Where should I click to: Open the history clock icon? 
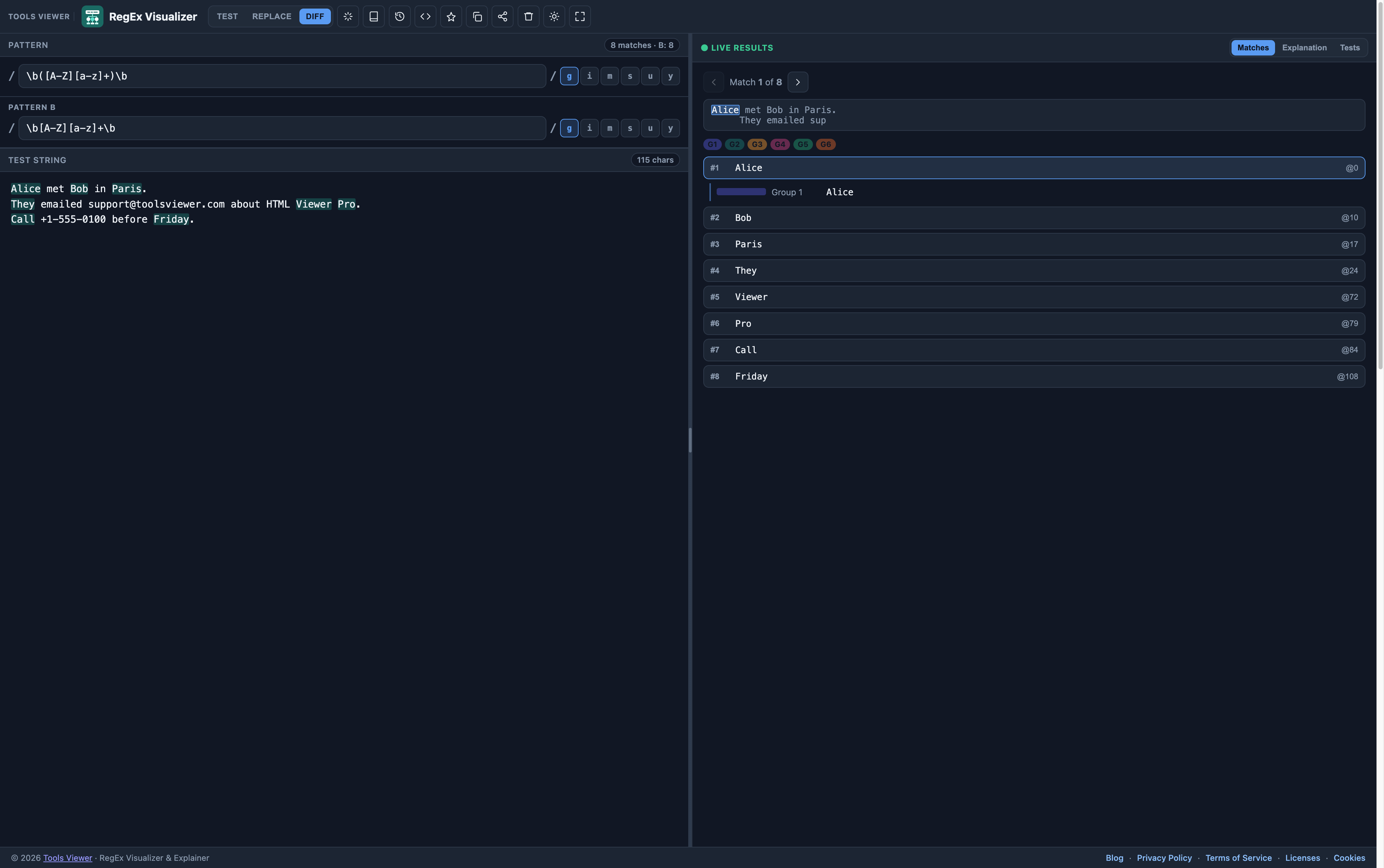399,16
